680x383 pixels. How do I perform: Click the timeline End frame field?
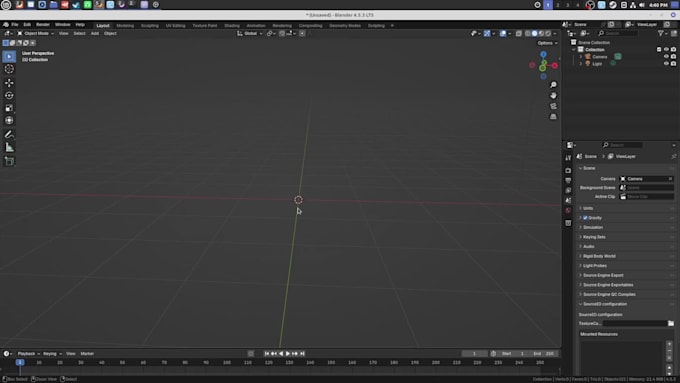544,354
